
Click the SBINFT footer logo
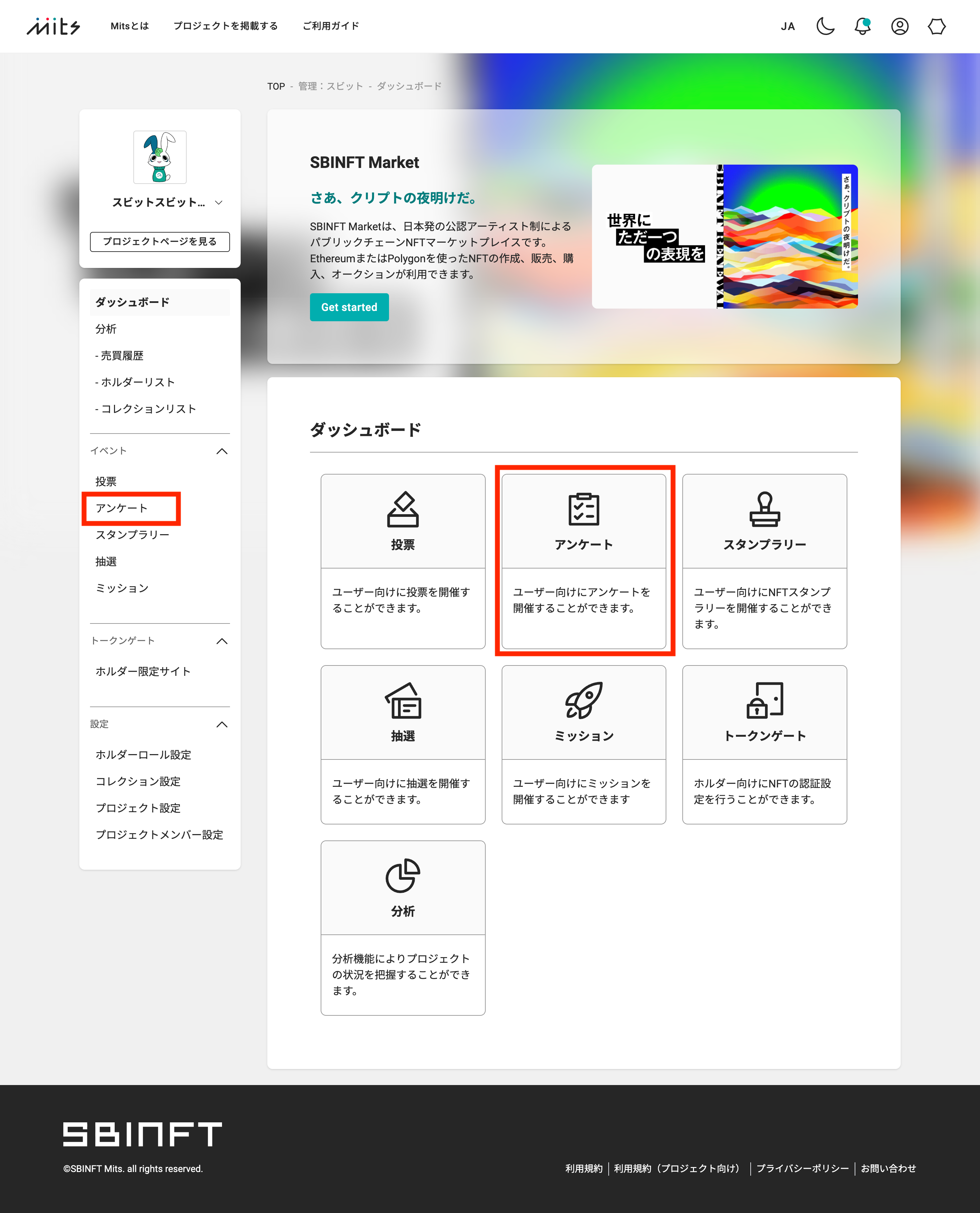[143, 1135]
